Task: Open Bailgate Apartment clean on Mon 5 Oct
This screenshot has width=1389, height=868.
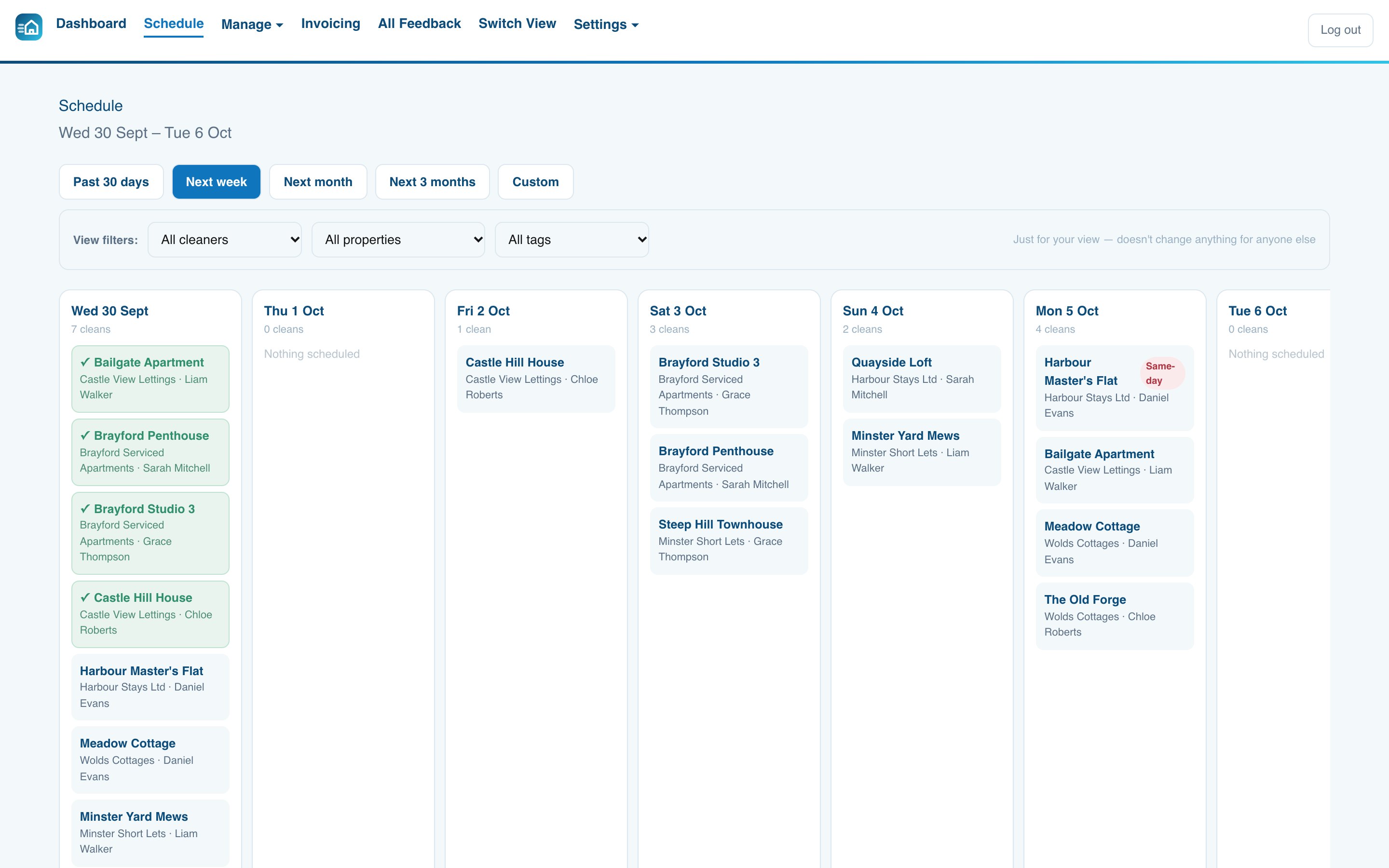Action: pos(1115,470)
